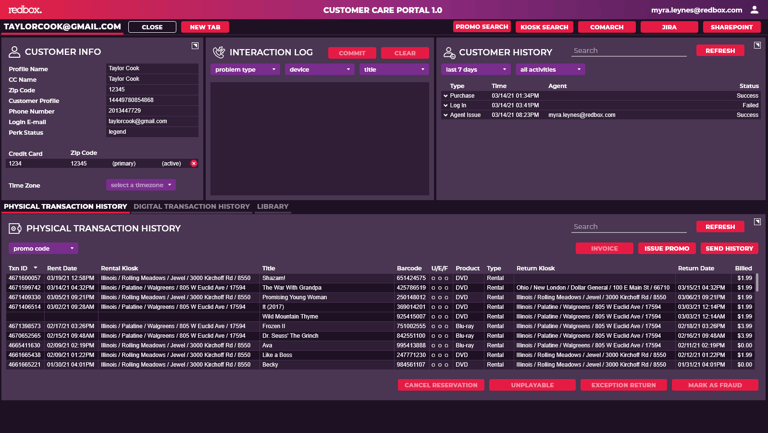Click Exception Return
The width and height of the screenshot is (768, 433).
click(624, 385)
